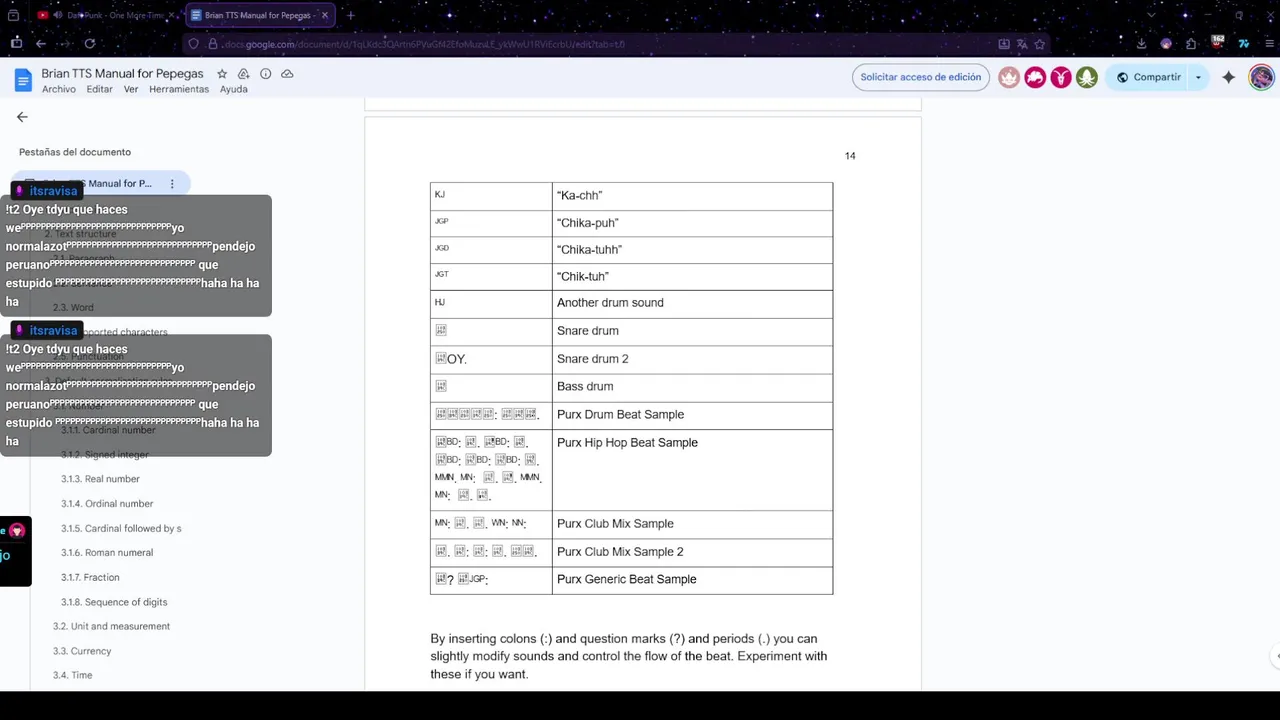The height and width of the screenshot is (720, 1280).
Task: Open the Ver menu
Action: click(x=131, y=89)
